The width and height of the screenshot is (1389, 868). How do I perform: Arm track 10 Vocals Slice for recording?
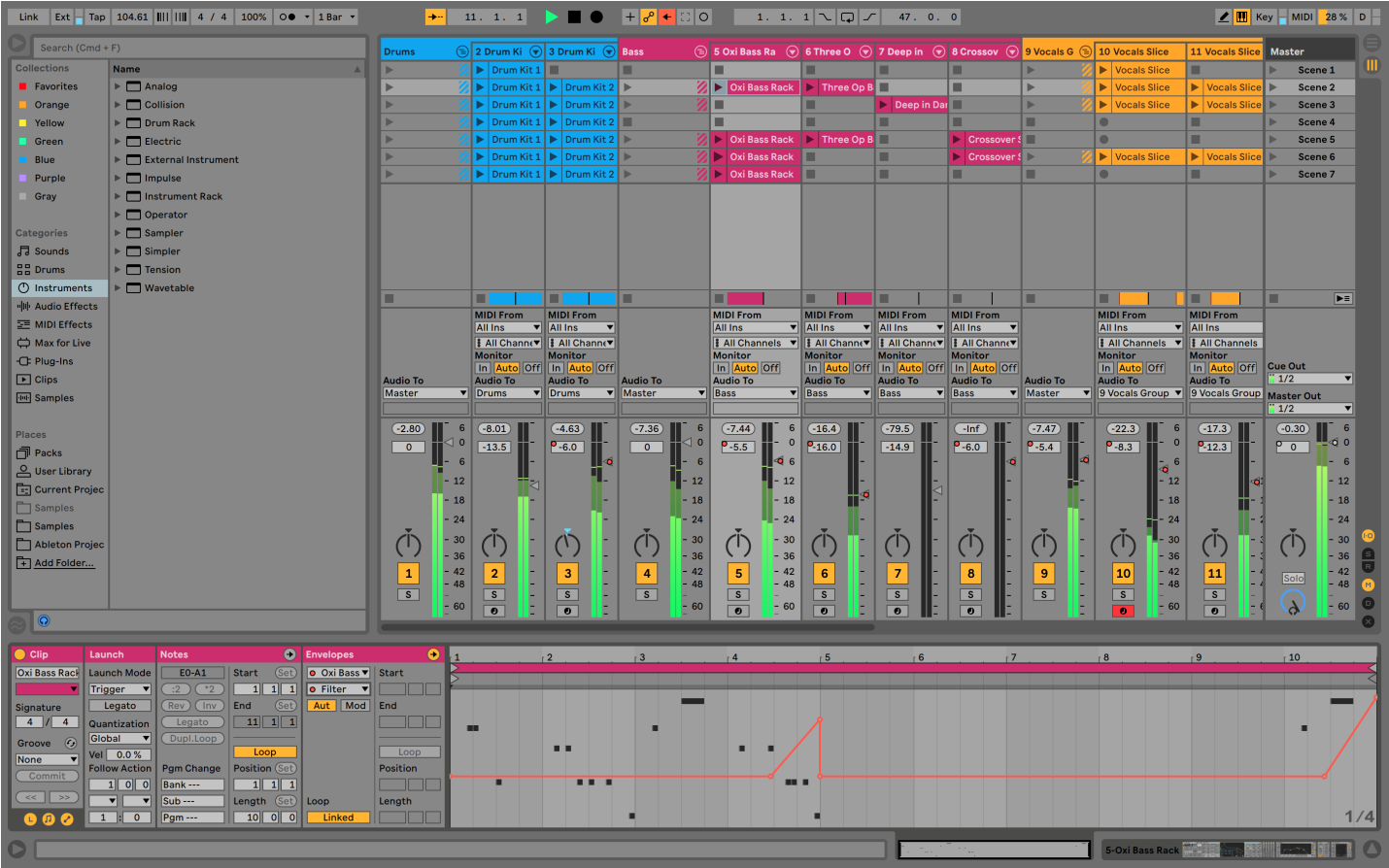tap(1123, 610)
